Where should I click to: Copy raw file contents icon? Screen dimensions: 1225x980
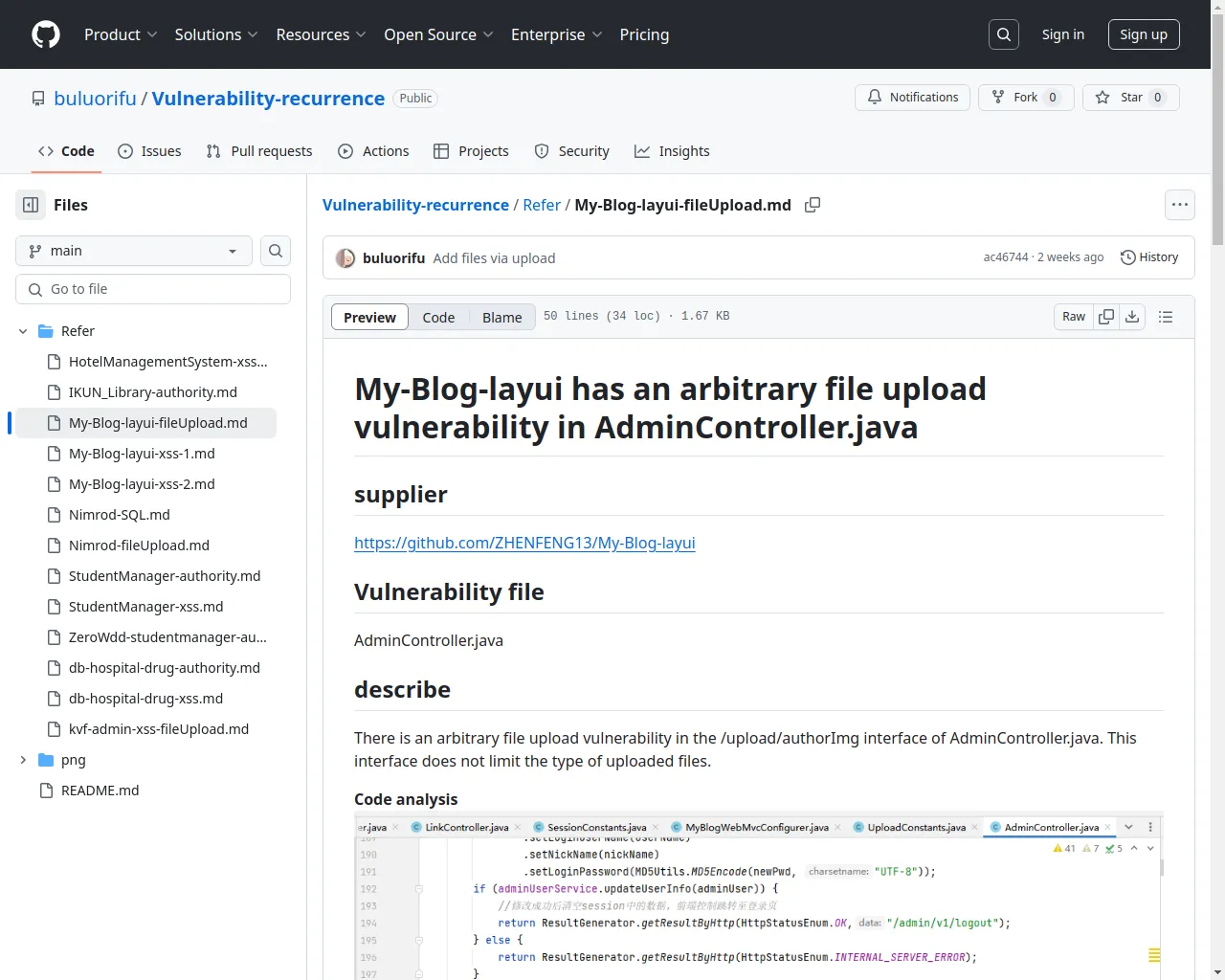pos(1106,317)
